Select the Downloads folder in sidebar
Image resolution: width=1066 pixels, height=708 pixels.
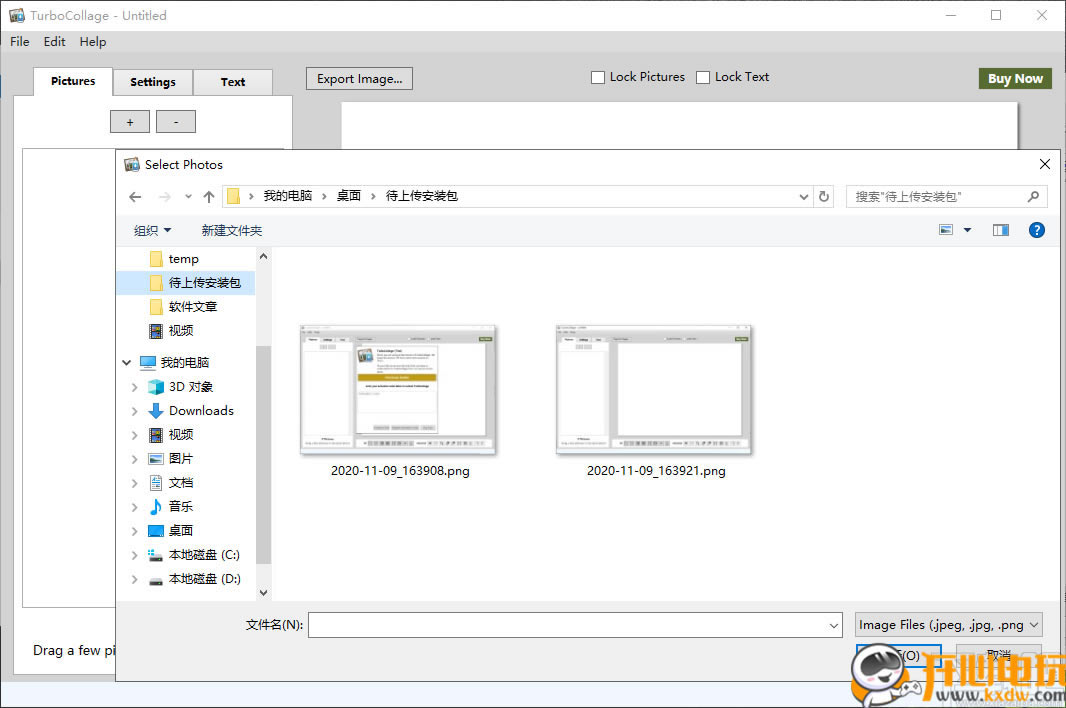(x=200, y=411)
